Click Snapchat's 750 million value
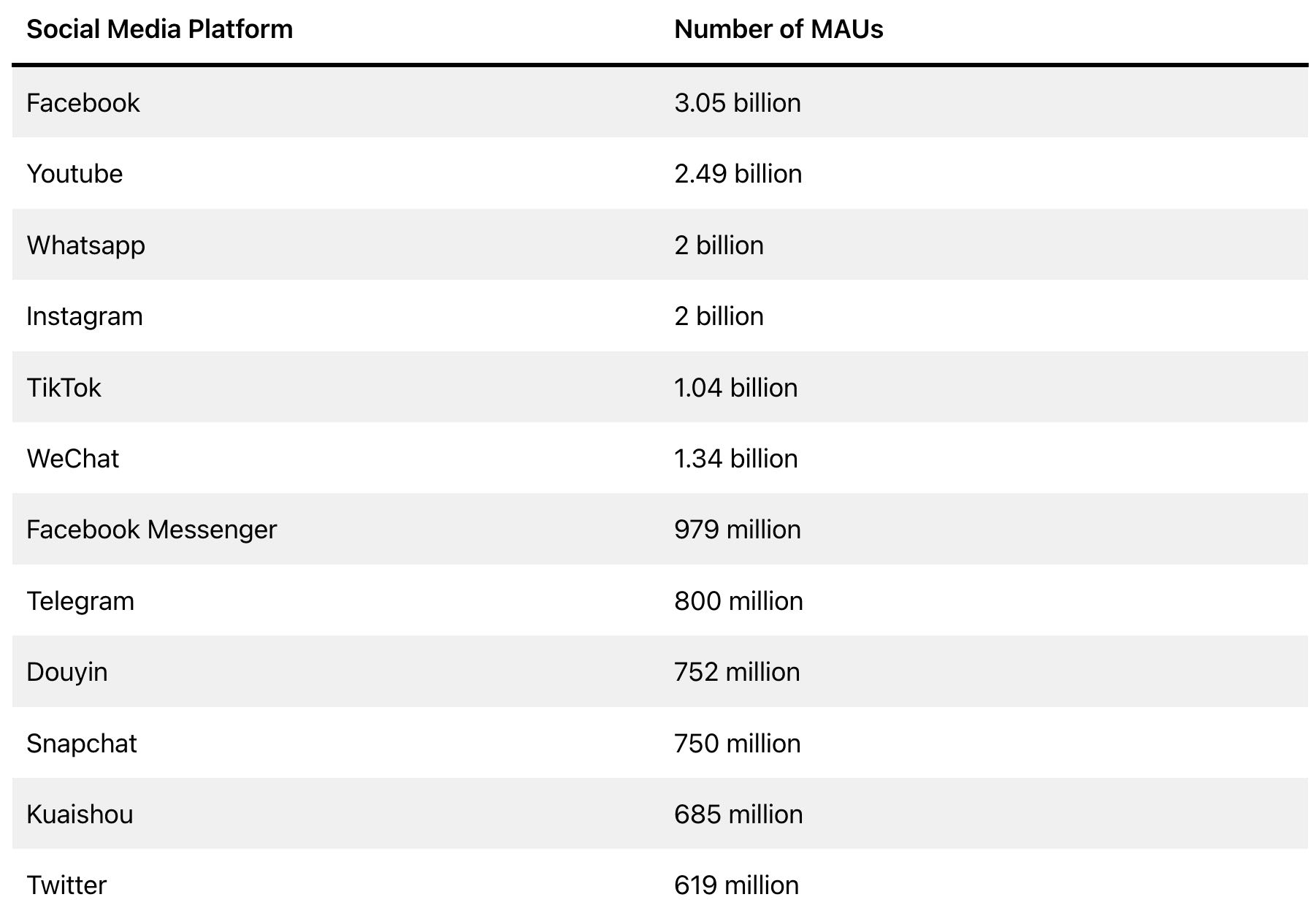The height and width of the screenshot is (916, 1316). pyautogui.click(x=737, y=744)
